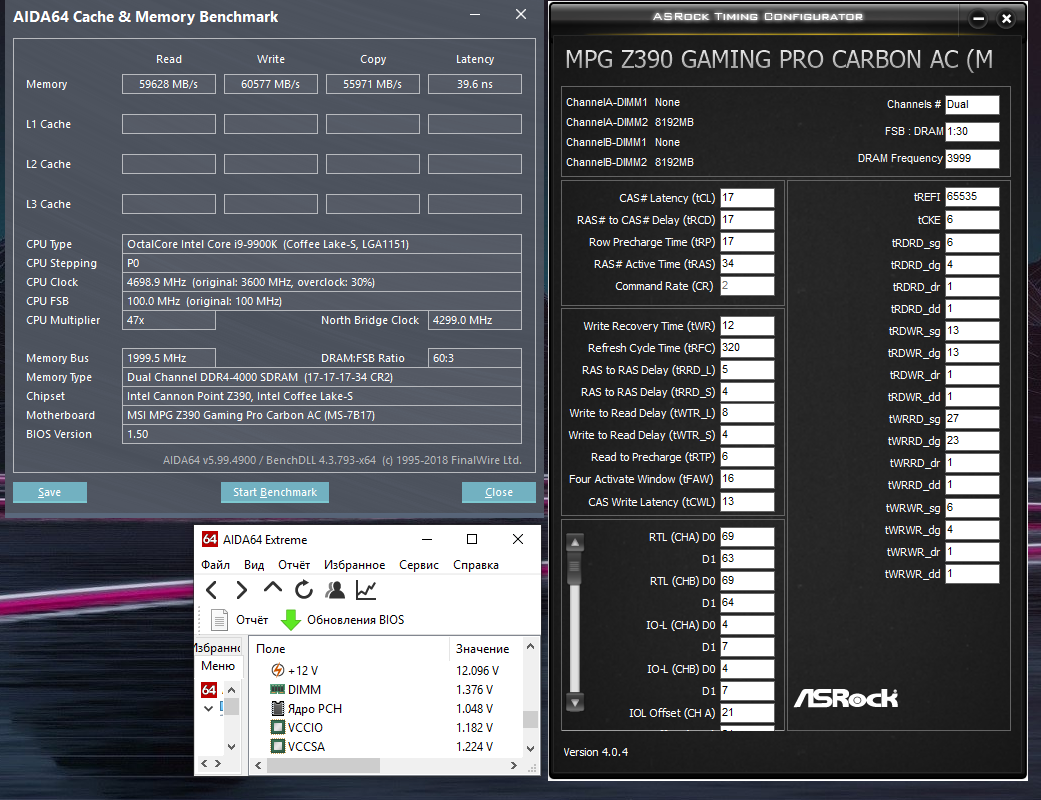Click the Command Rate (CR) field
Screen dimensions: 1041x800
click(x=747, y=285)
